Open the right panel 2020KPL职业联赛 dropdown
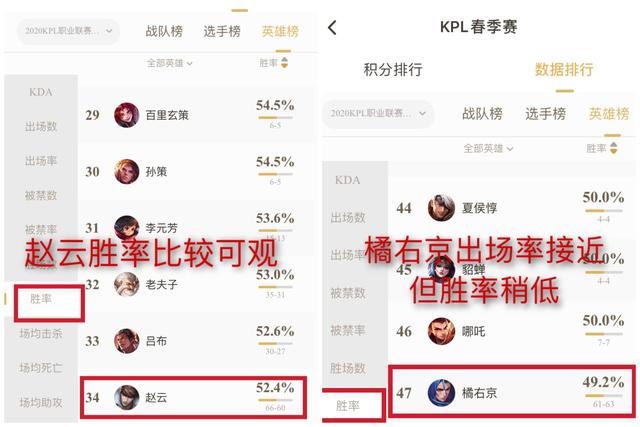The height and width of the screenshot is (427, 640). (x=378, y=113)
